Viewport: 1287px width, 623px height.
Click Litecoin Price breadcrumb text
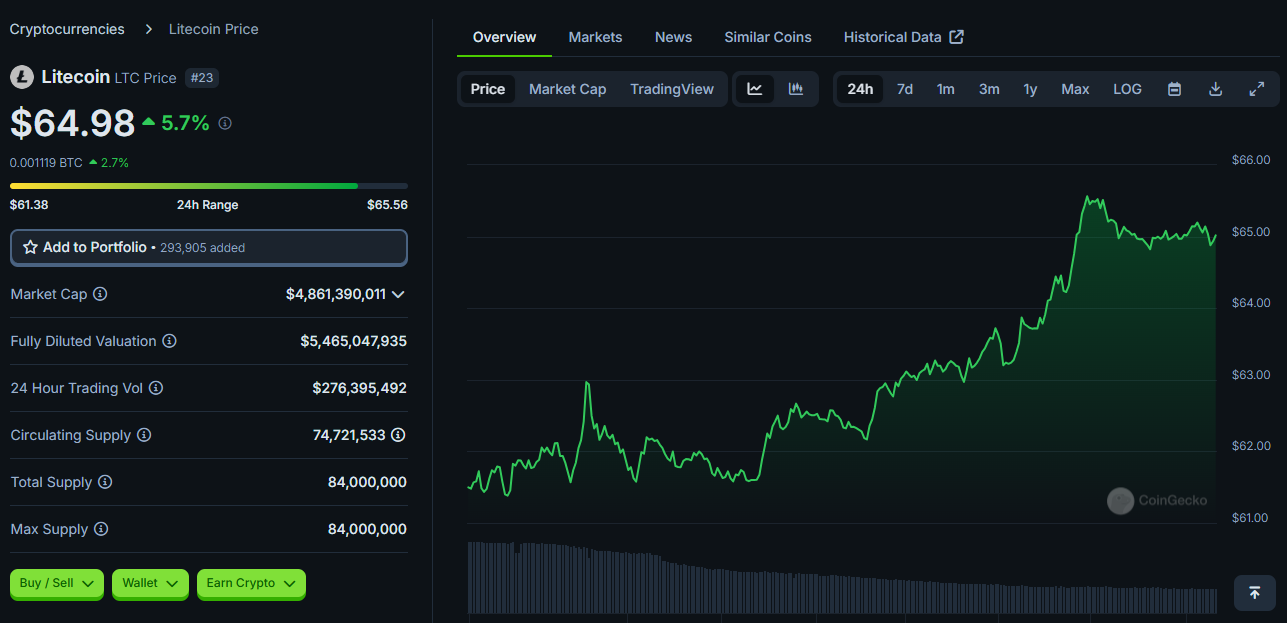(214, 29)
